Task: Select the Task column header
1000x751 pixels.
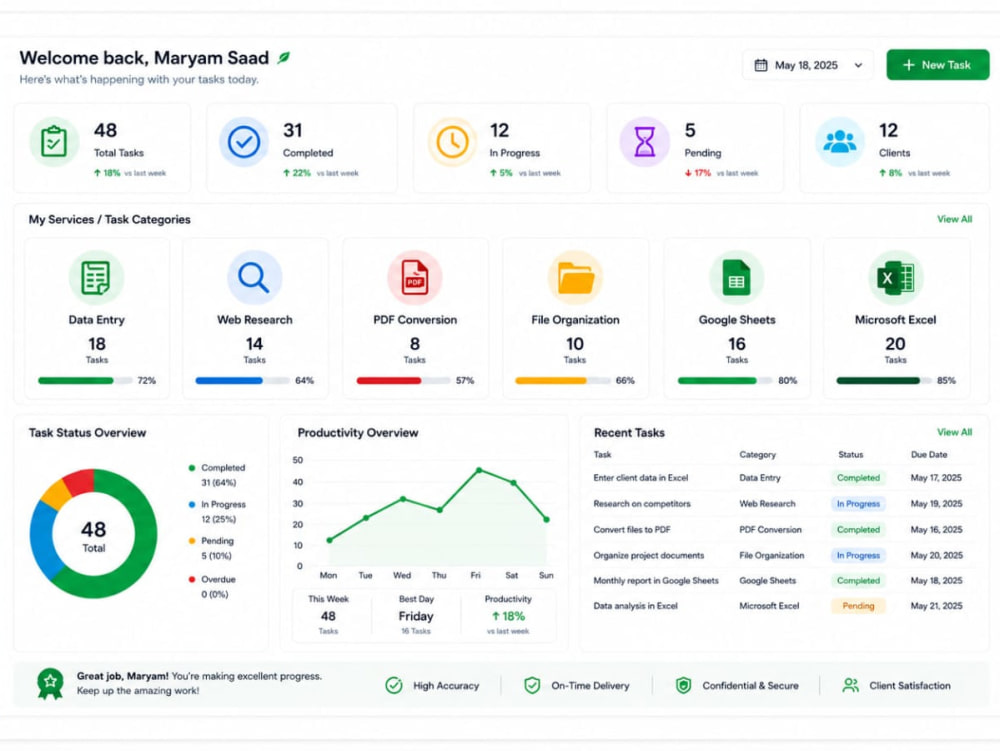Action: pyautogui.click(x=602, y=455)
